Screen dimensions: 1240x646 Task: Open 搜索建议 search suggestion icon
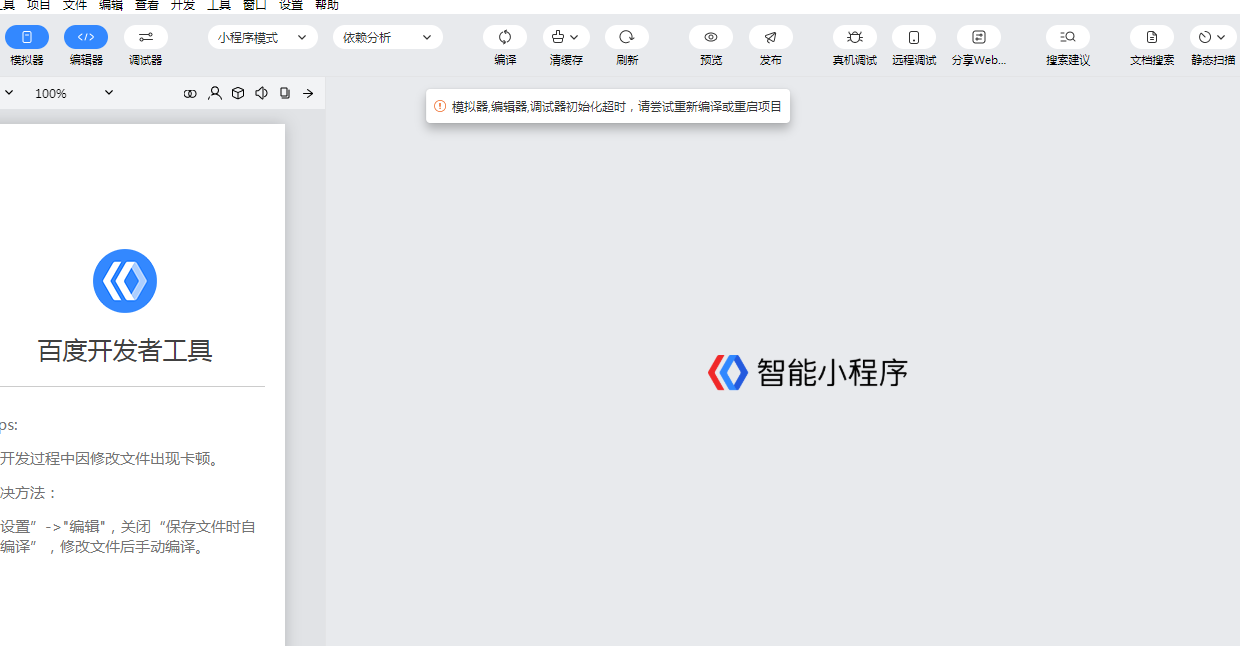click(x=1068, y=37)
